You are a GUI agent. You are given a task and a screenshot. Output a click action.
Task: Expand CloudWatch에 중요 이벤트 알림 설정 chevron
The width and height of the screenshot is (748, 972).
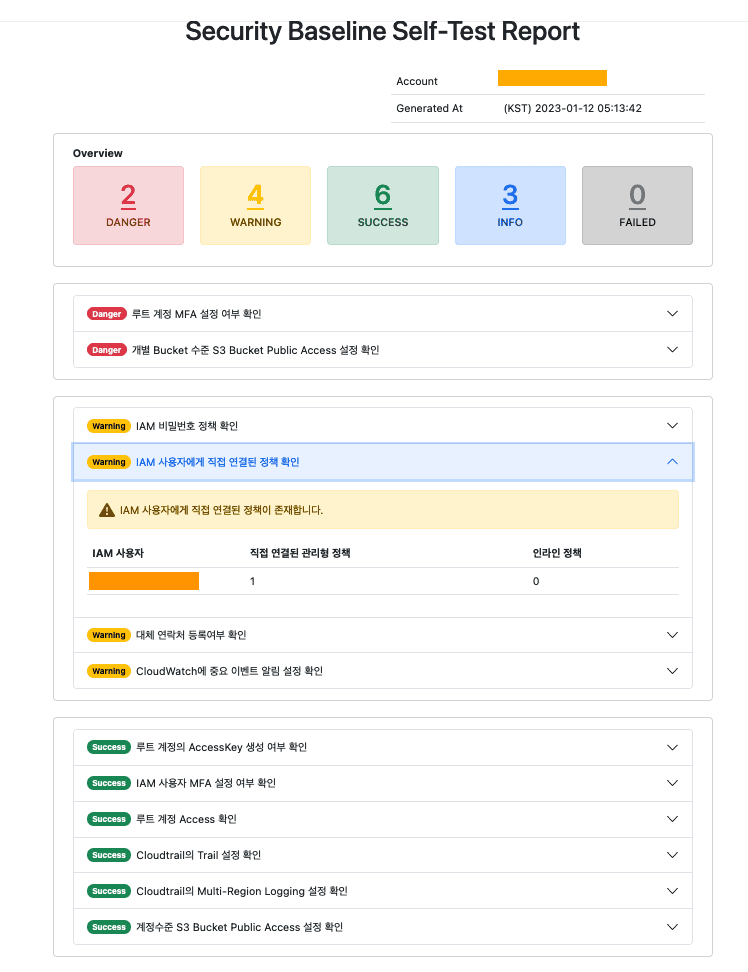click(672, 671)
